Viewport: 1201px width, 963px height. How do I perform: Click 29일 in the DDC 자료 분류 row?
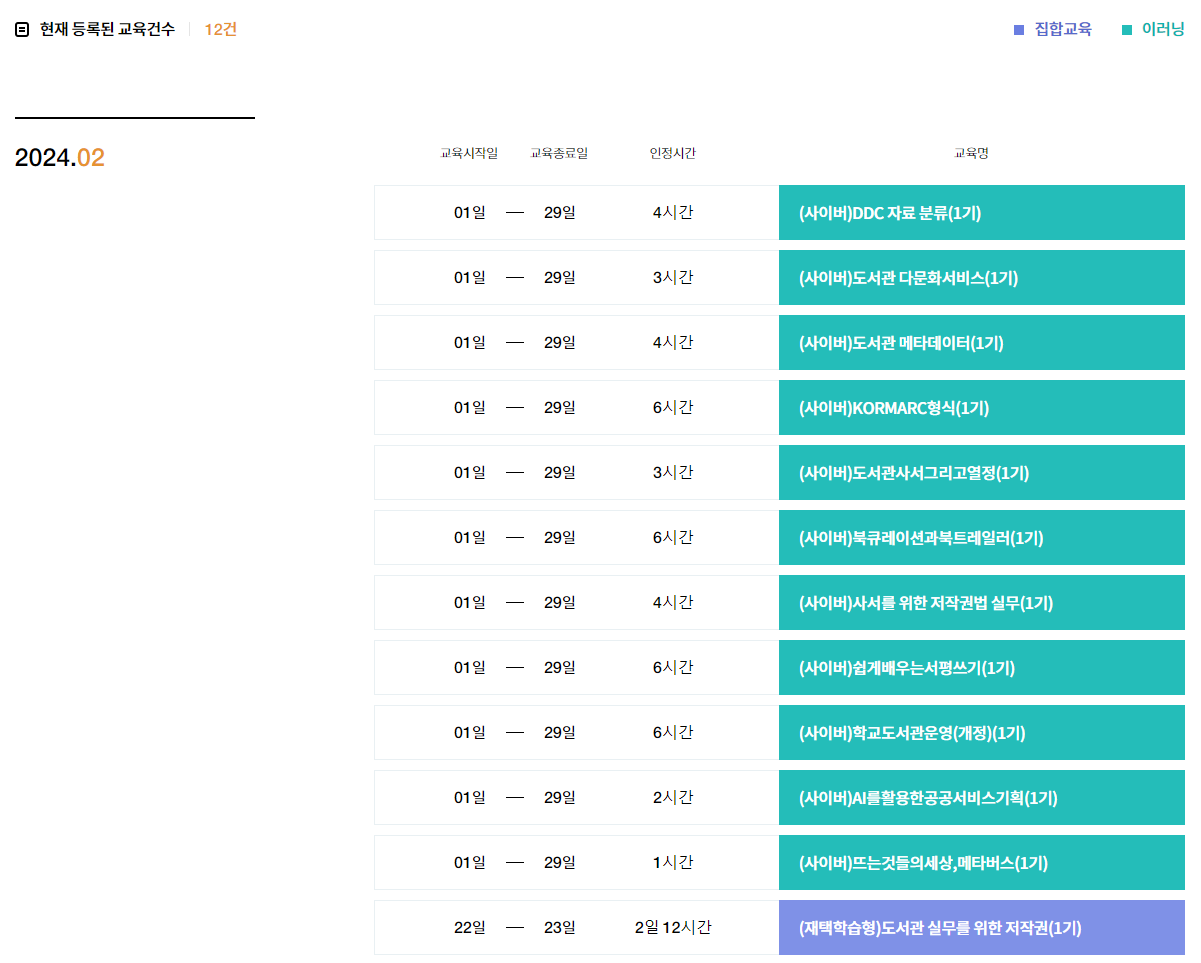point(560,213)
